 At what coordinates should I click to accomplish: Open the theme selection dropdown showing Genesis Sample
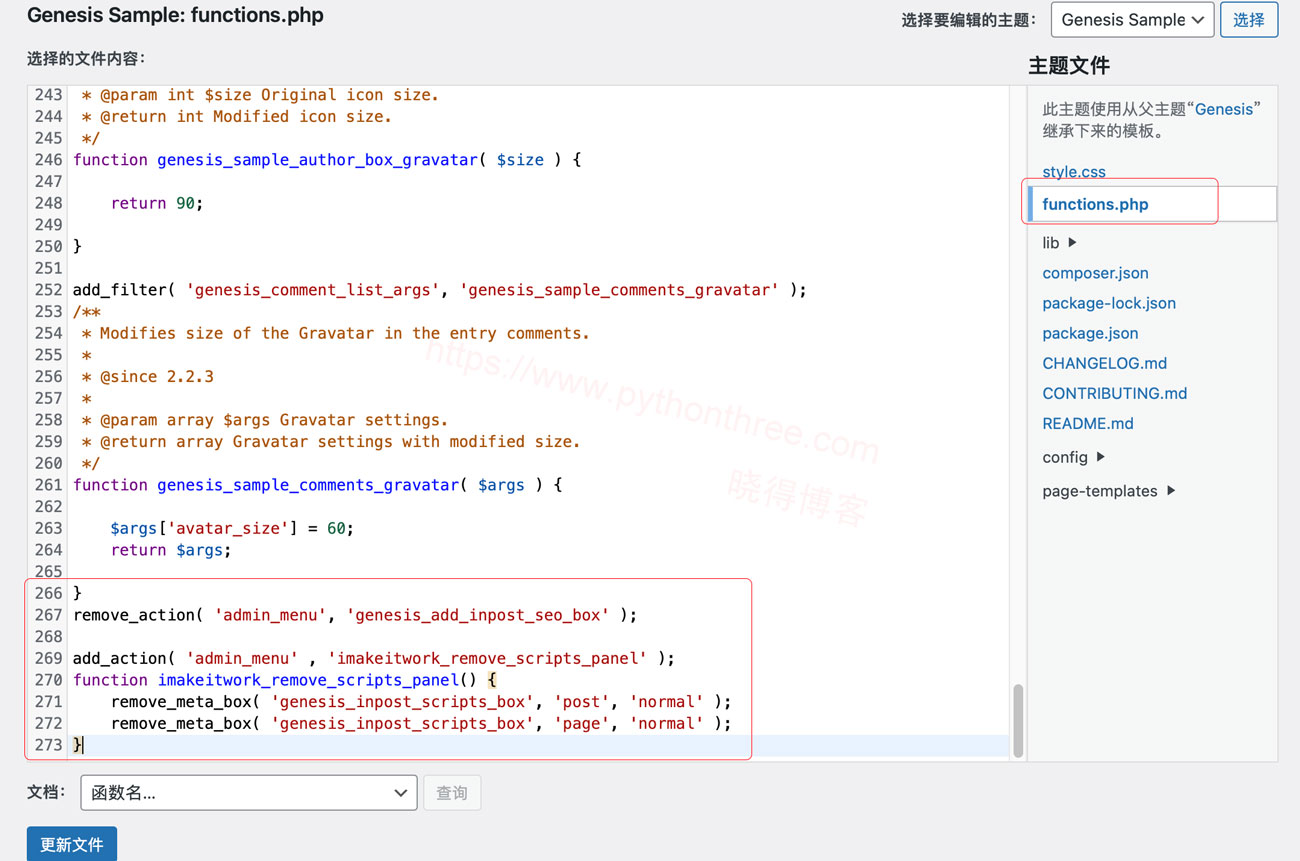tap(1132, 19)
